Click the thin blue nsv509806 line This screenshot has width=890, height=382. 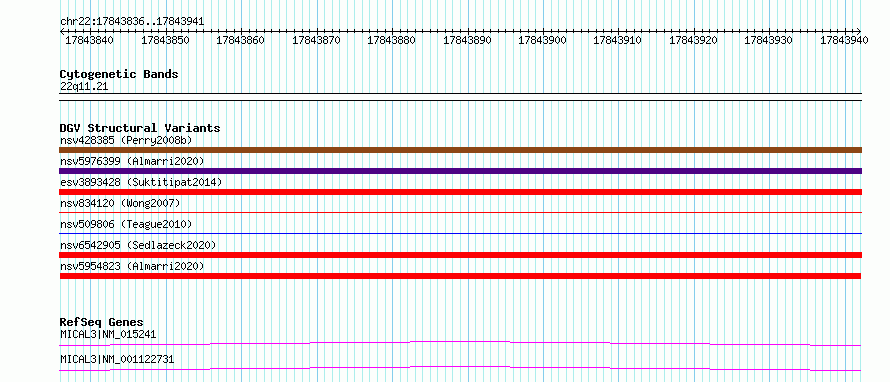(x=460, y=233)
